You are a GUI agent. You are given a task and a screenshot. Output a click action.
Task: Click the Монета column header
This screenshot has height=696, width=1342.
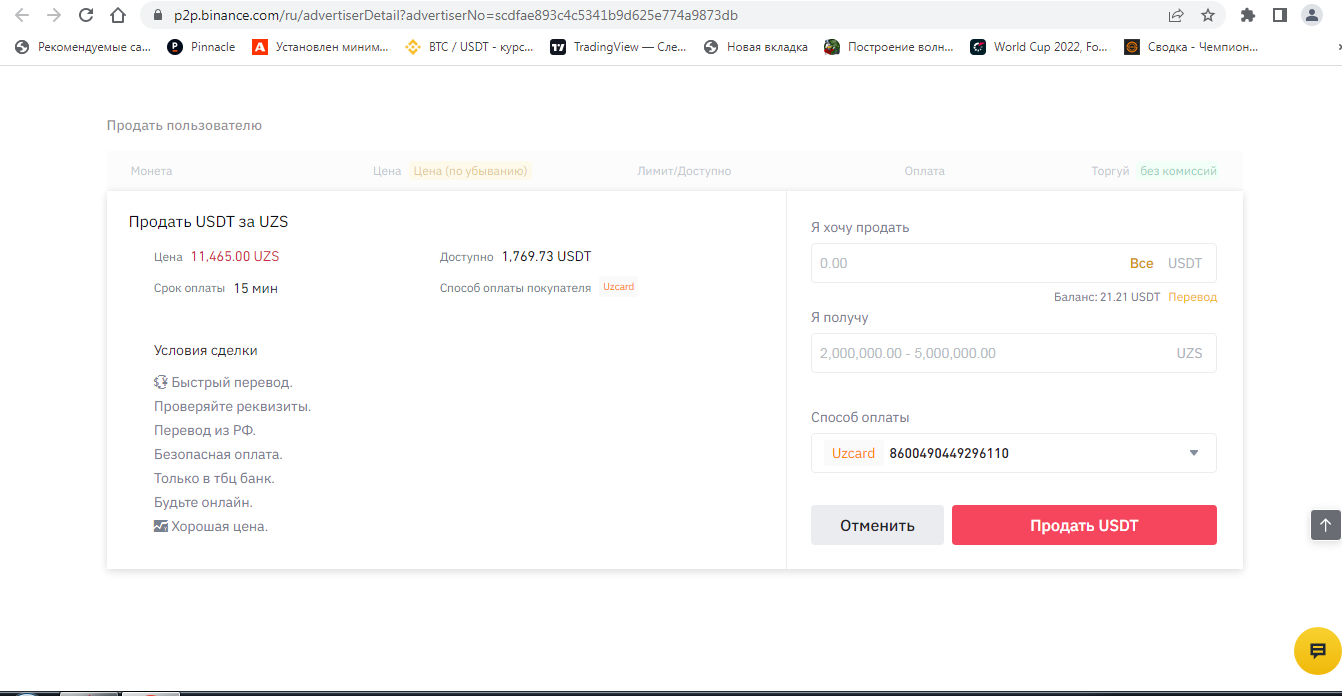[x=151, y=171]
